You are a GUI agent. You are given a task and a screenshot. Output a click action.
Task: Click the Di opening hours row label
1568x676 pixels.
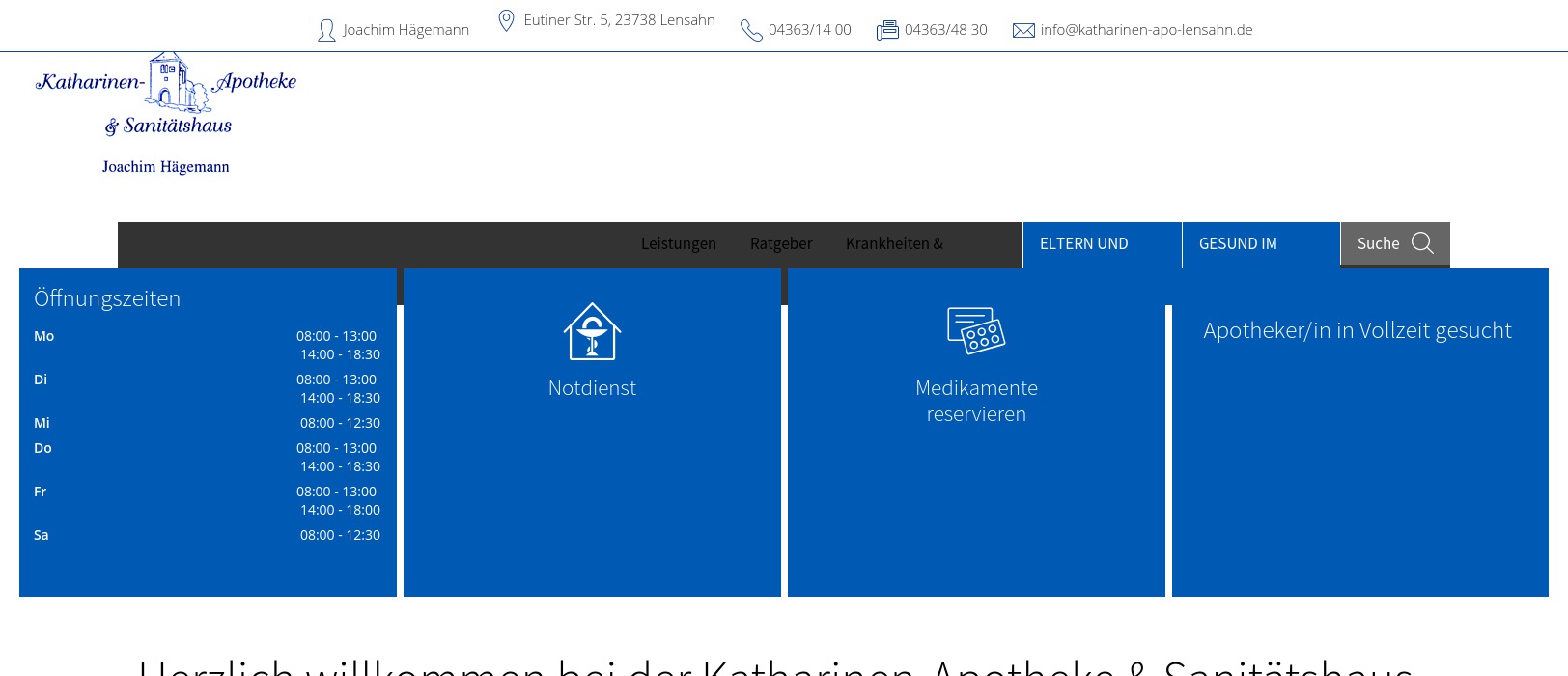[41, 380]
